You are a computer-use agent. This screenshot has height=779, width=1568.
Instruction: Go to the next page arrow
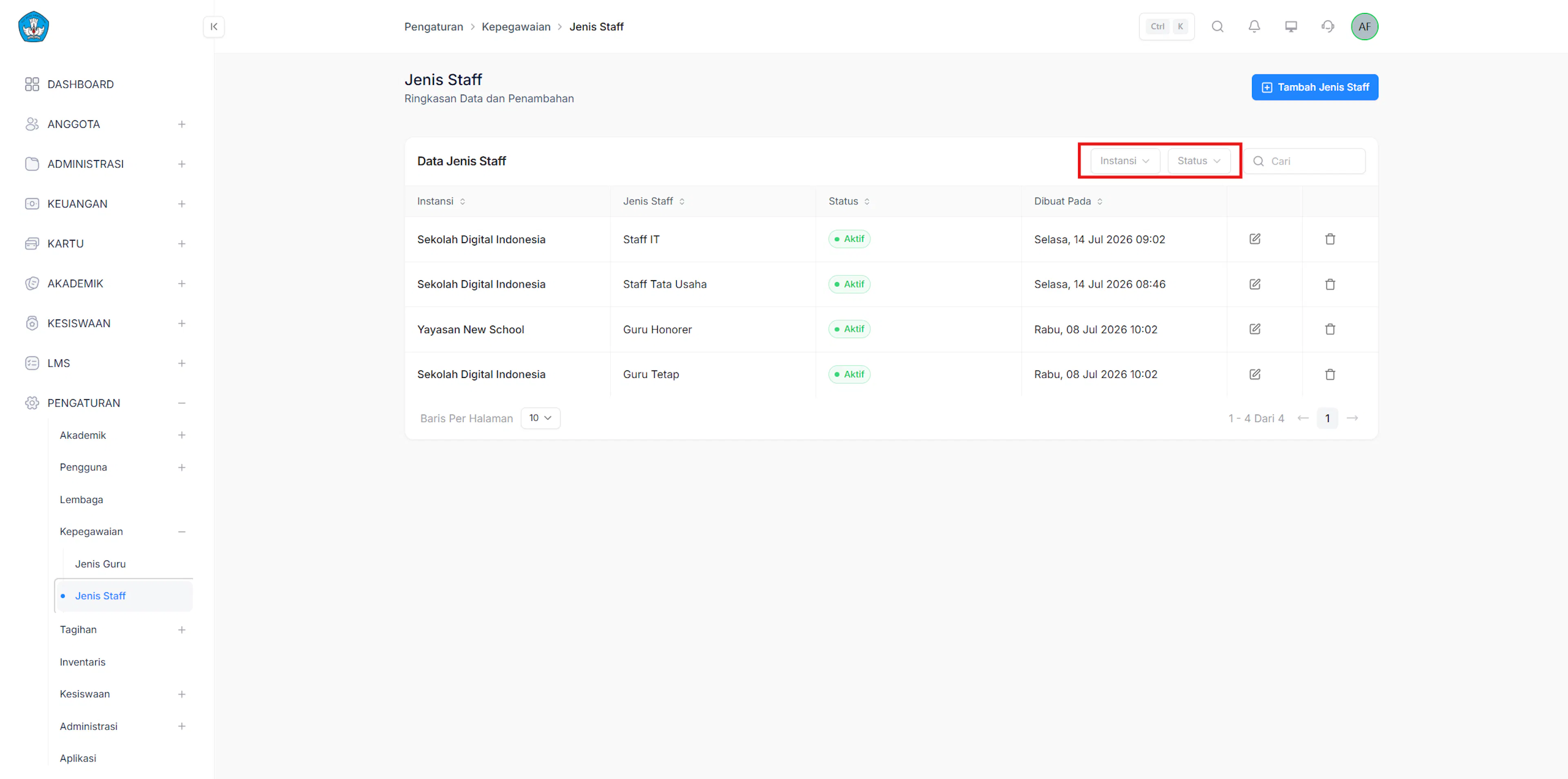click(1352, 418)
